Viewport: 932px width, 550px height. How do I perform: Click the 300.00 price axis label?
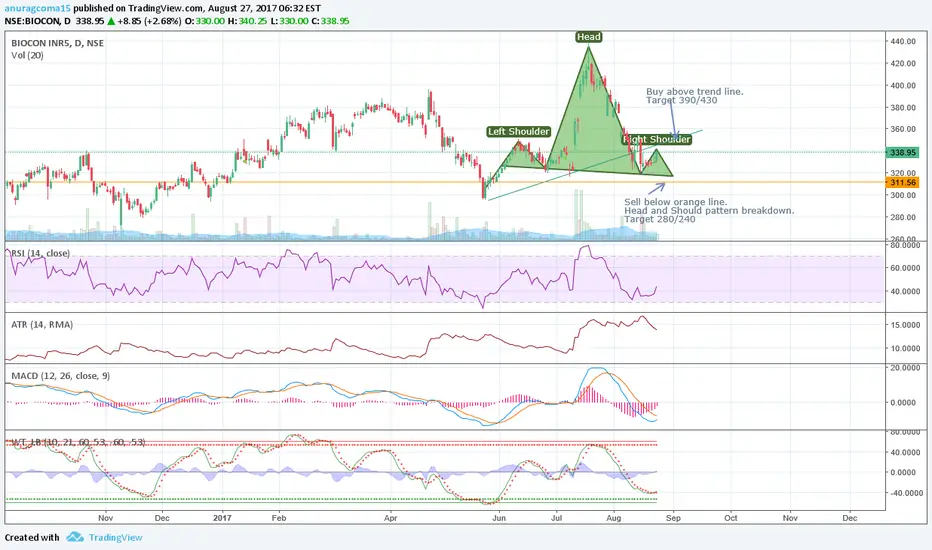coord(902,196)
